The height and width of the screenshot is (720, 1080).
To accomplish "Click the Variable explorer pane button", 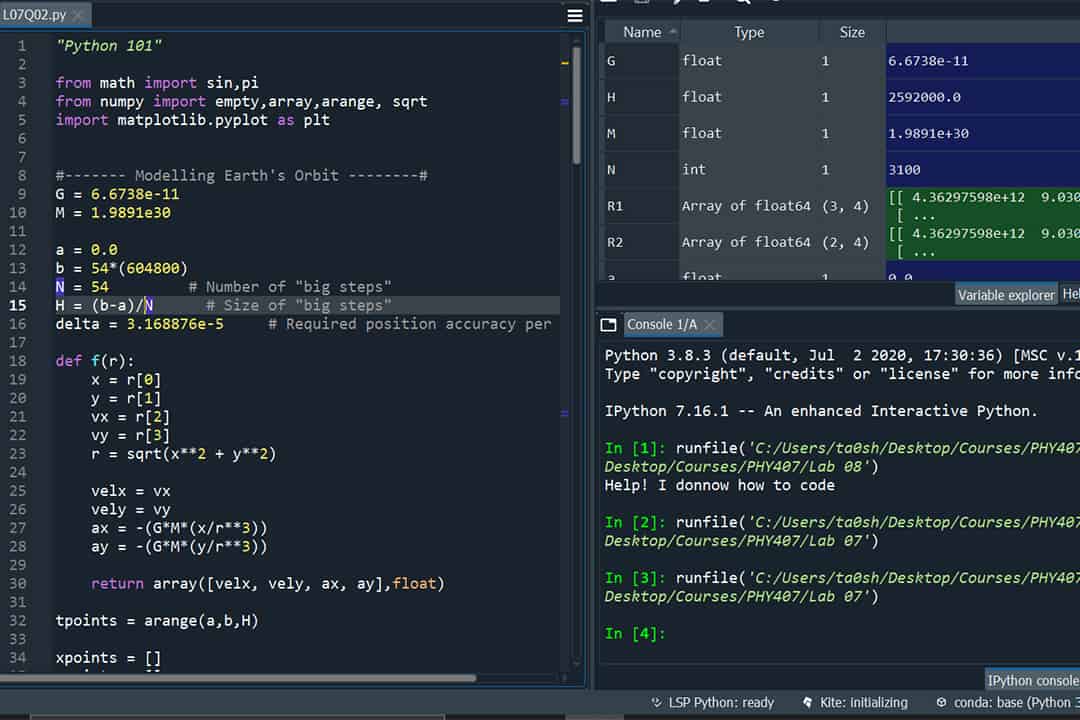I will (1005, 294).
